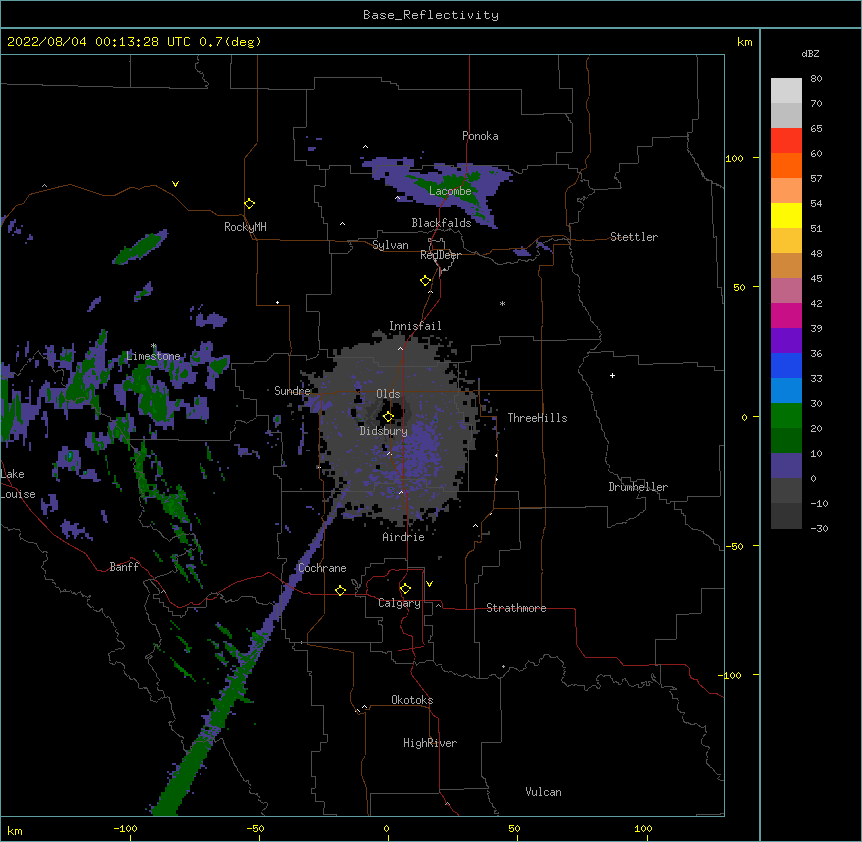Click the yellow diamond marker above RockyMH
This screenshot has height=842, width=862.
(250, 204)
